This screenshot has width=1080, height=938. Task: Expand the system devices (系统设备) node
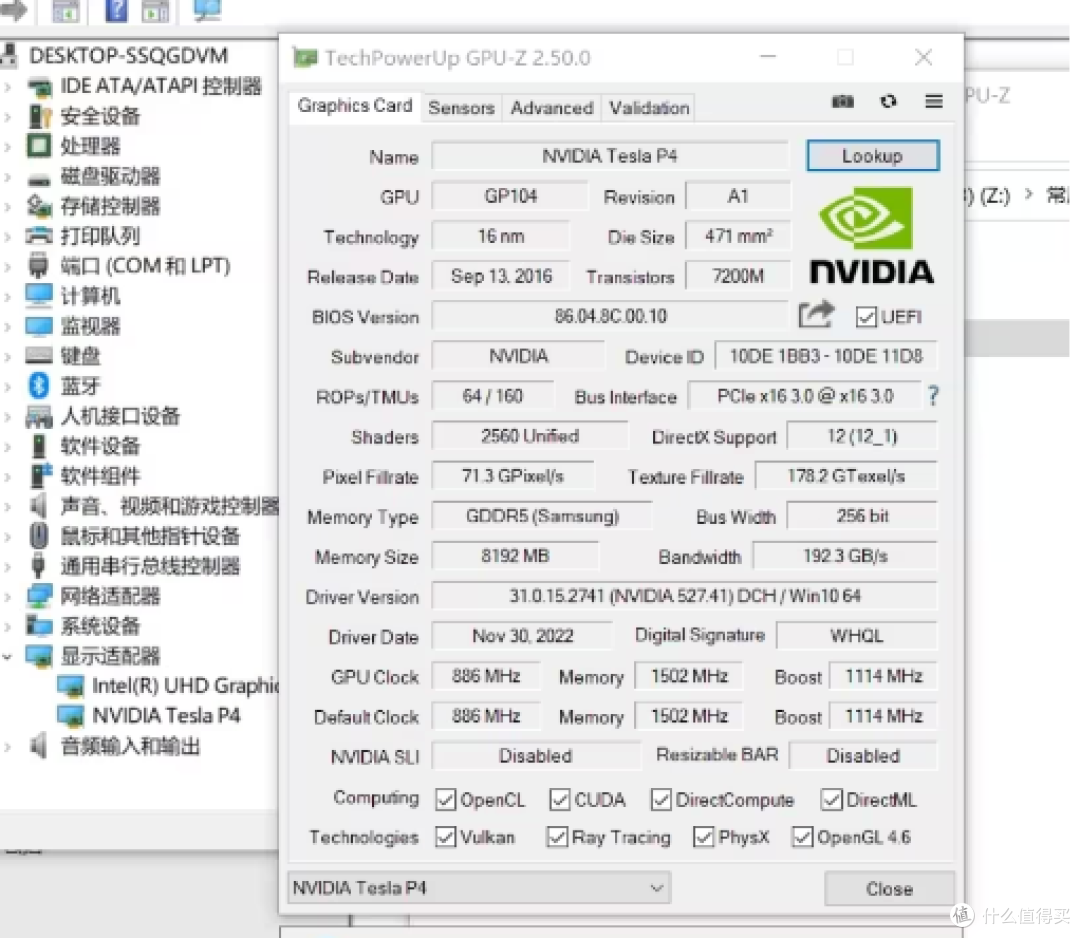pyautogui.click(x=8, y=626)
